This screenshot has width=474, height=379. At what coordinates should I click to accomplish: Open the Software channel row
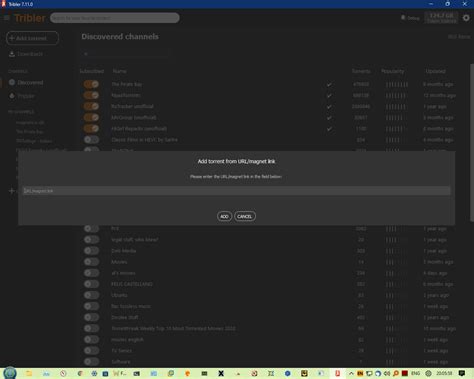click(x=121, y=361)
